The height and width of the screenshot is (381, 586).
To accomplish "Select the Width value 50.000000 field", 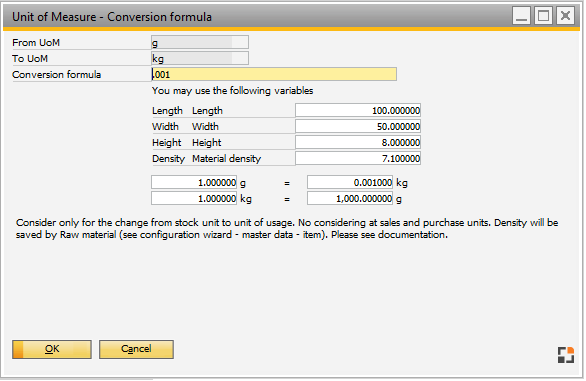I will (358, 127).
